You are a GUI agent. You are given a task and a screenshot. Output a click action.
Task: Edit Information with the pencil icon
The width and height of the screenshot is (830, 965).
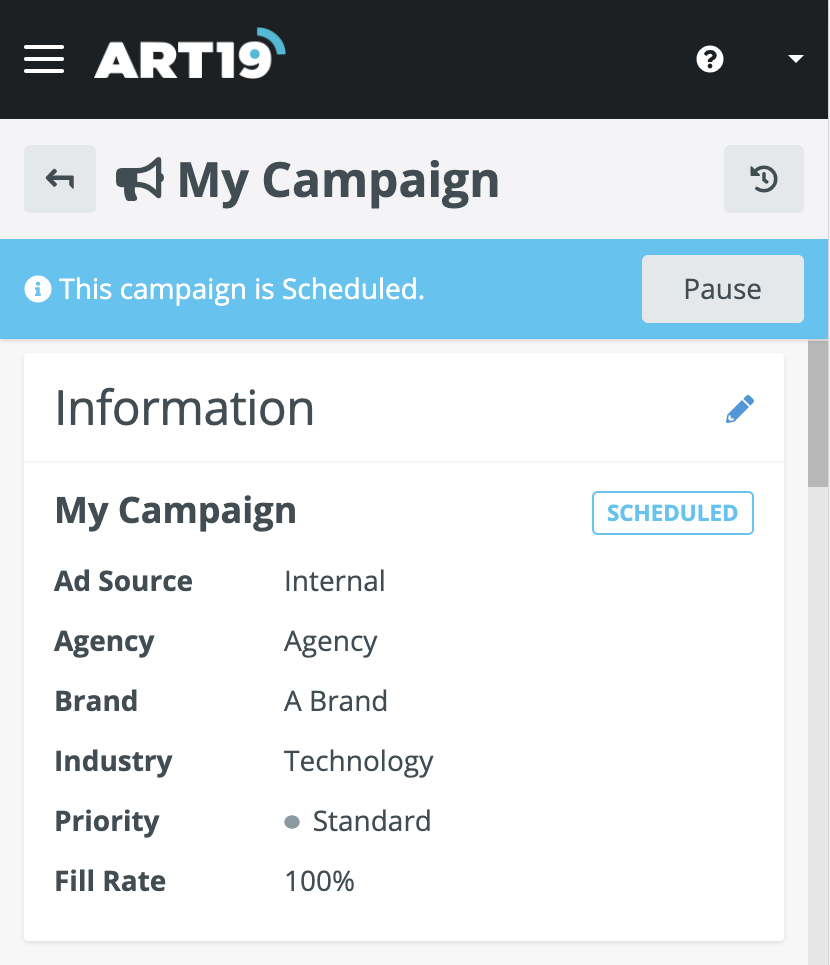coord(740,409)
